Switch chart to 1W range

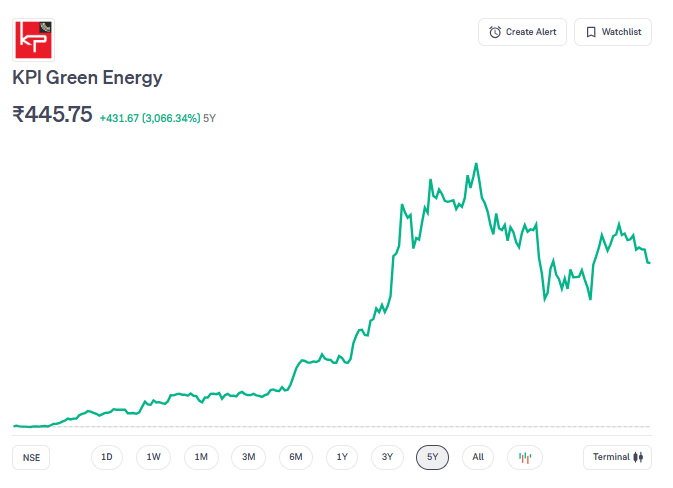pos(153,457)
